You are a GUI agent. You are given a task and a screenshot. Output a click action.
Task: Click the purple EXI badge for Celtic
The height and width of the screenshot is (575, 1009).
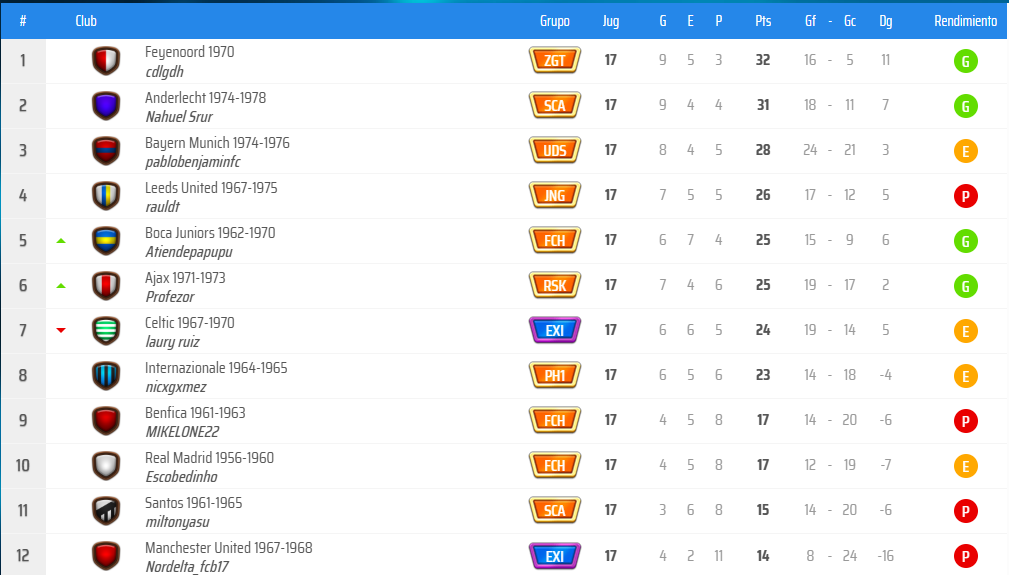pos(554,331)
